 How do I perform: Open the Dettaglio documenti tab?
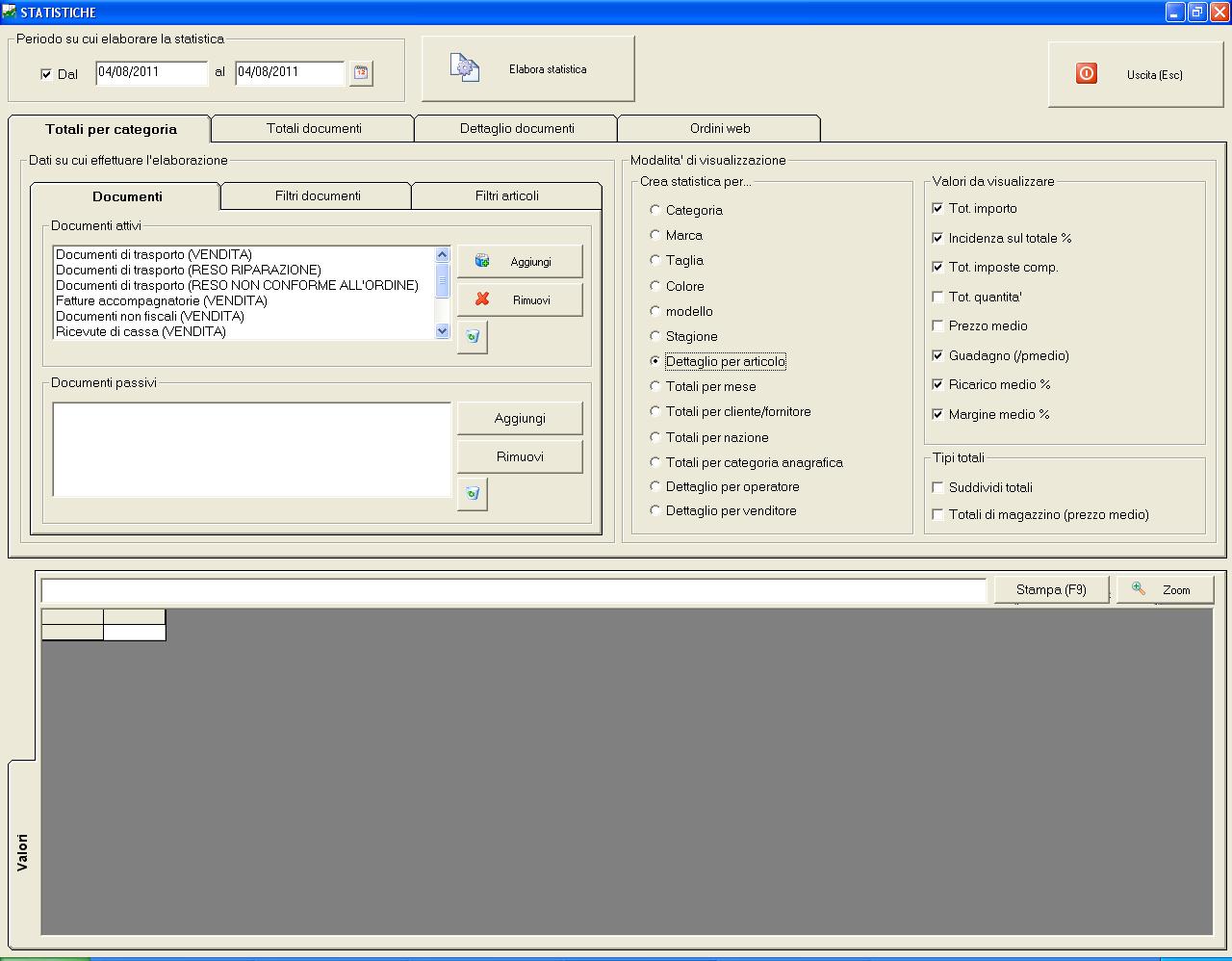517,128
